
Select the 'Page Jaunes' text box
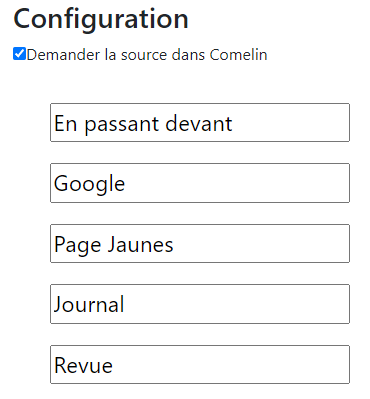(200, 244)
